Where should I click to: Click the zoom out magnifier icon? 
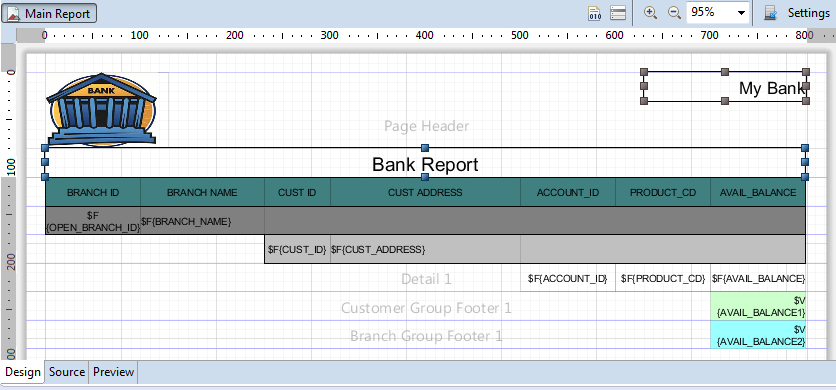(x=674, y=13)
